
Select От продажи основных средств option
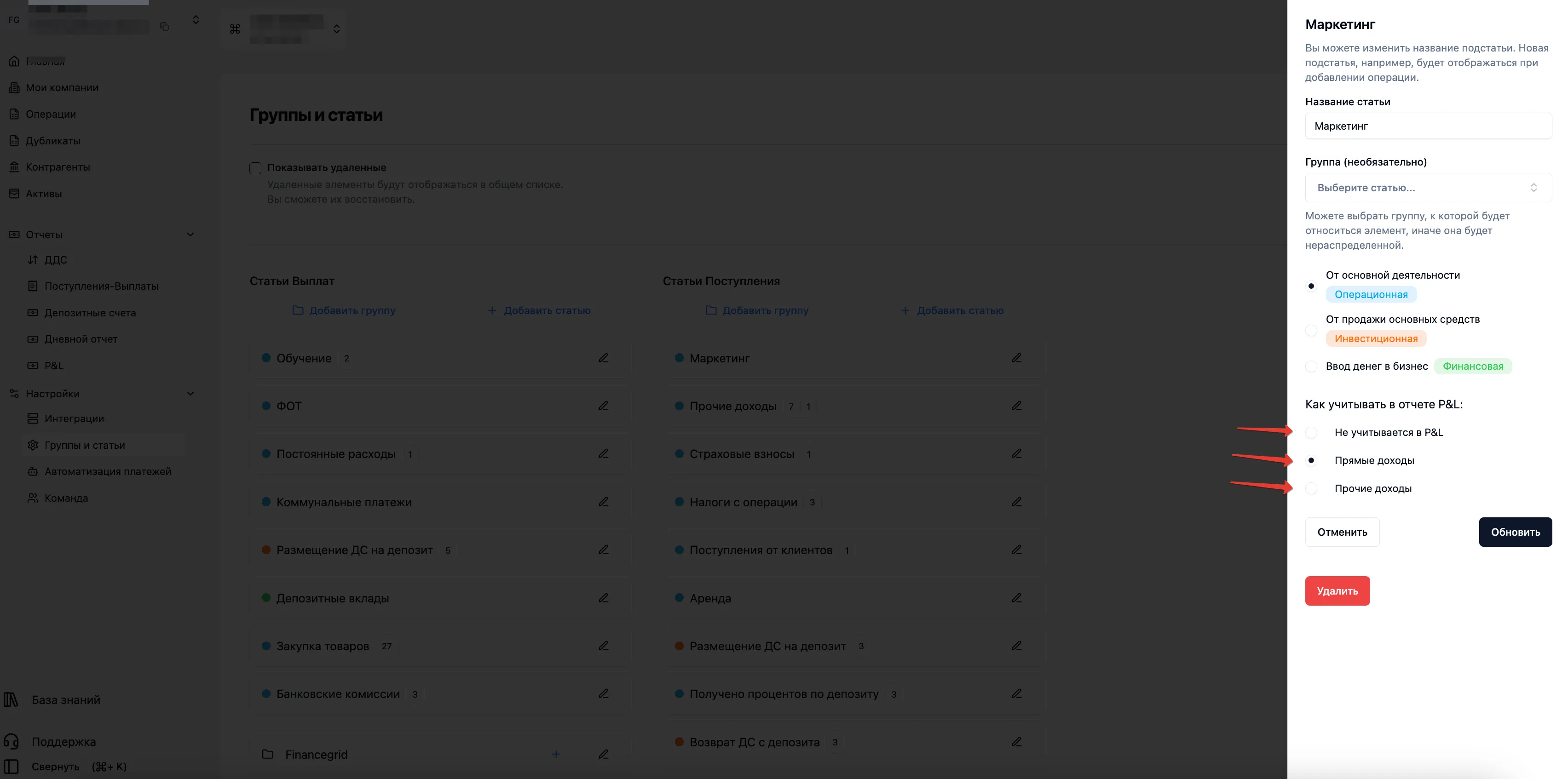(x=1311, y=331)
